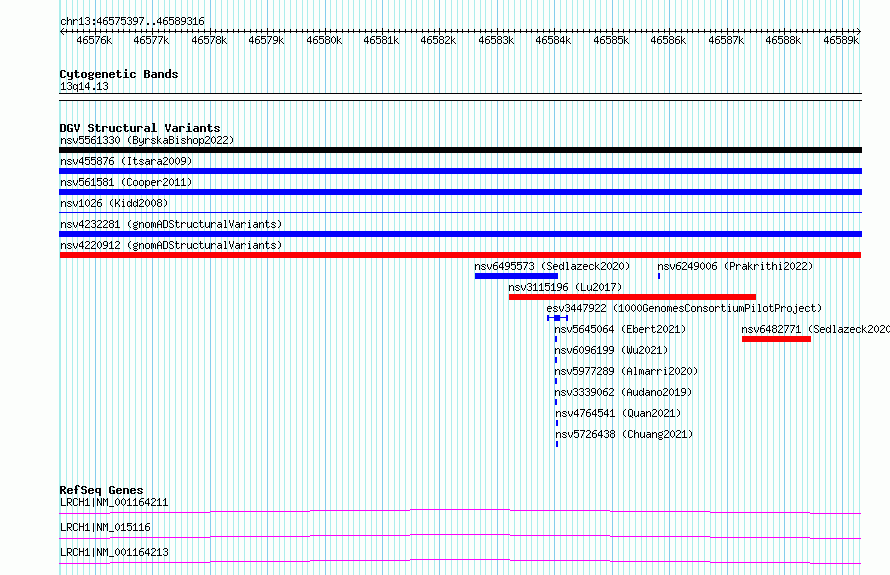This screenshot has height=575, width=890.
Task: Click the nsv6096199 (Wu2021) label
Action: (611, 350)
